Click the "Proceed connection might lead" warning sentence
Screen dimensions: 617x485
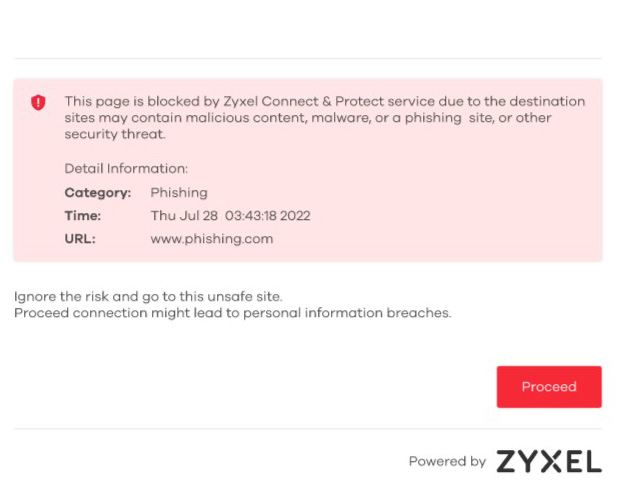point(232,313)
